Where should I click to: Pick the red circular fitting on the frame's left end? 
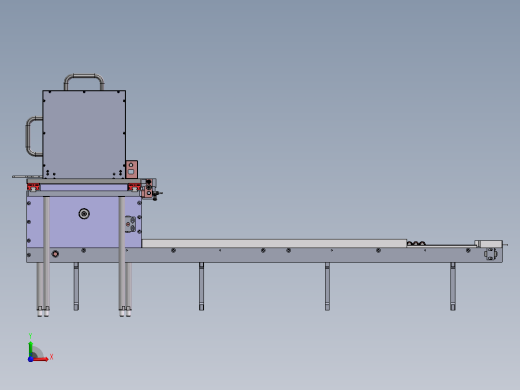click(x=55, y=254)
